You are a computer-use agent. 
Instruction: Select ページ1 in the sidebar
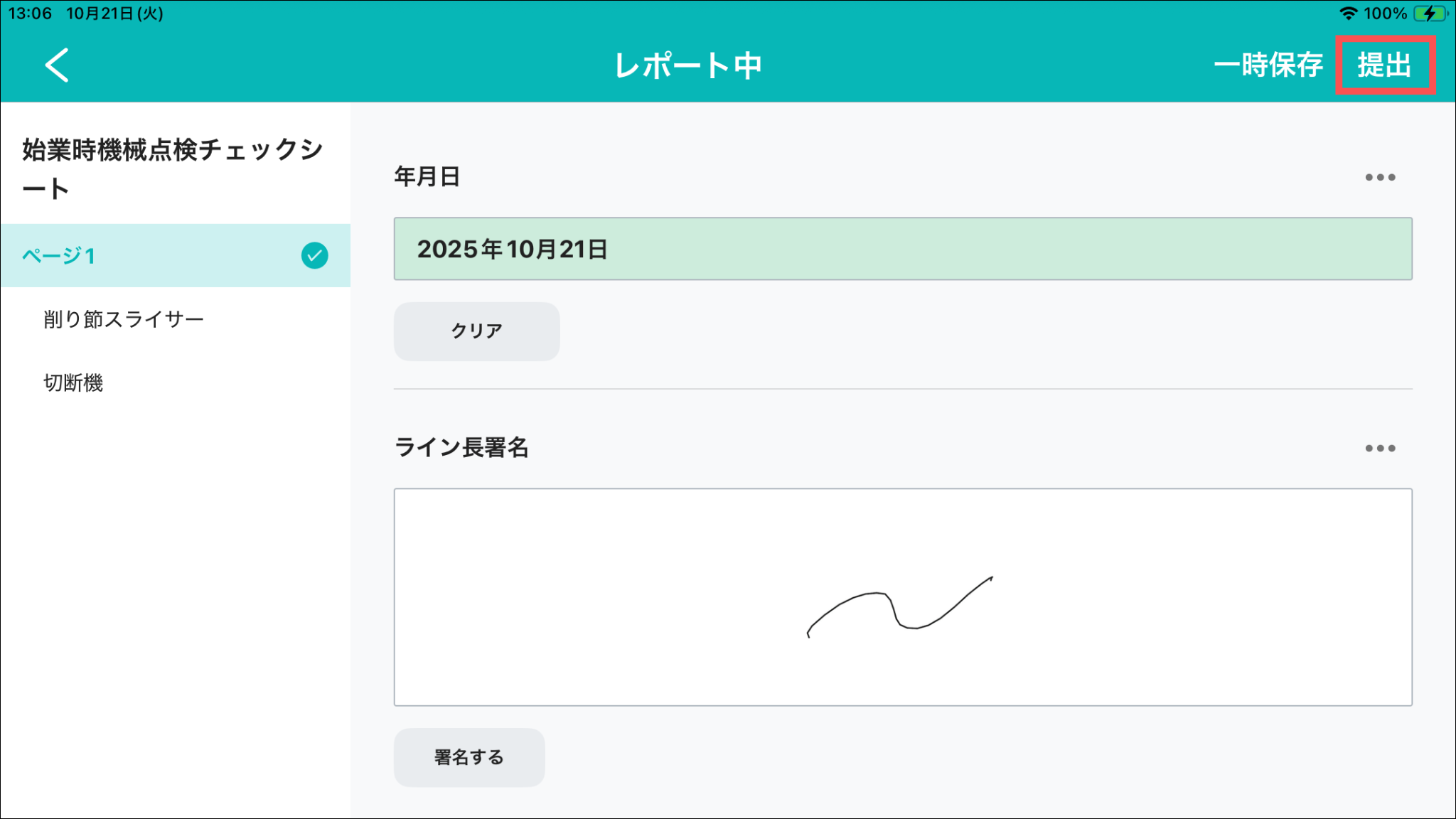(60, 256)
